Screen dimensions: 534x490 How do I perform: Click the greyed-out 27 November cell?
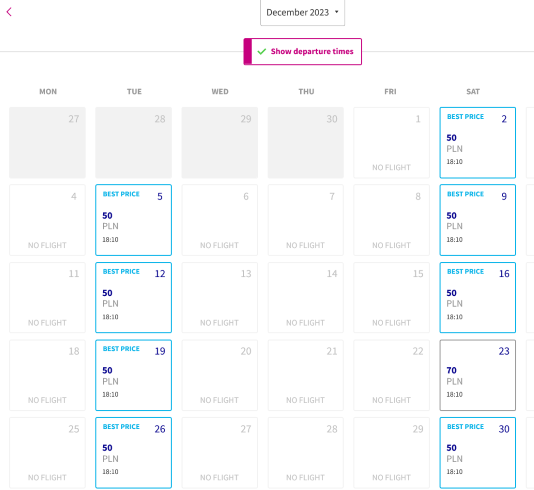point(47,143)
